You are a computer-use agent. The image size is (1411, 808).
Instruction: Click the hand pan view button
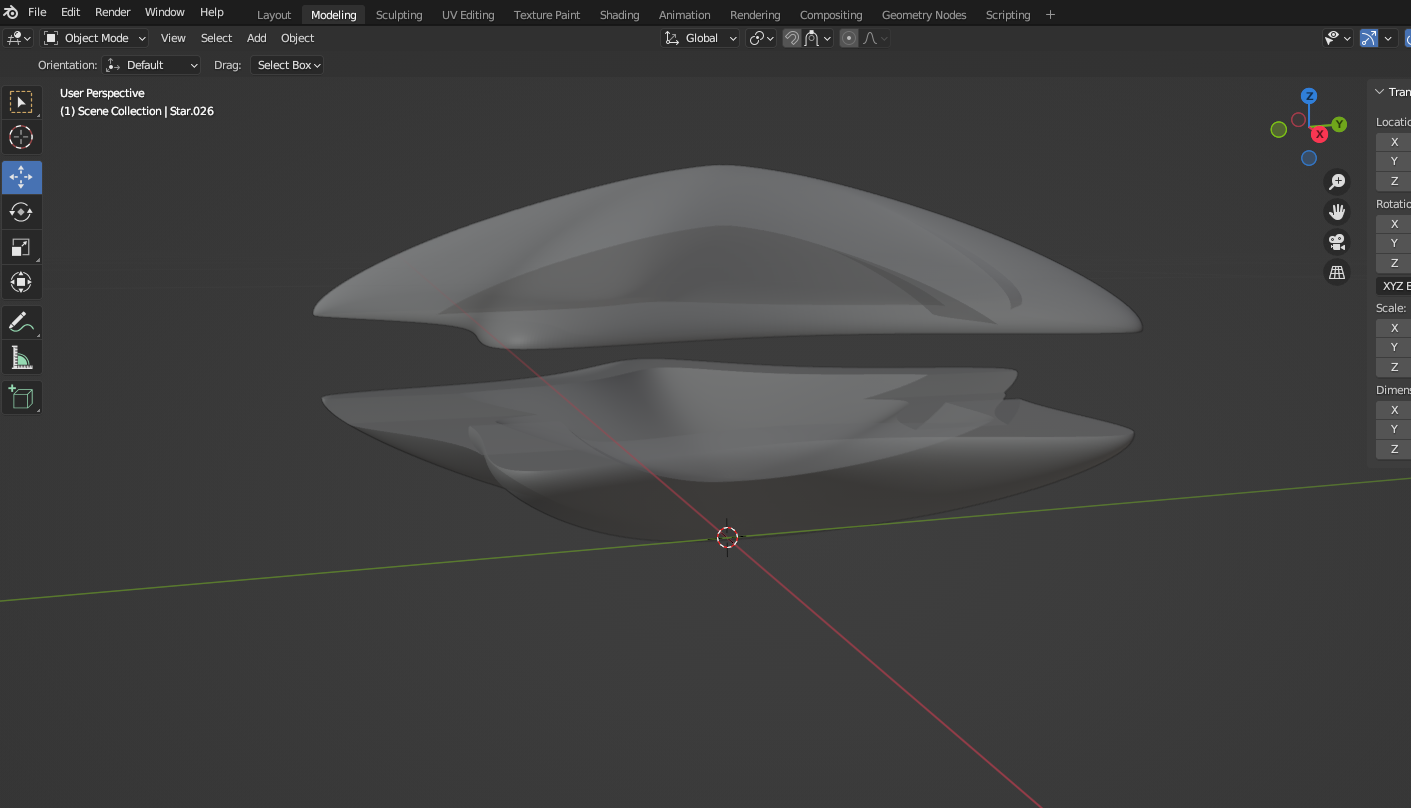point(1337,212)
